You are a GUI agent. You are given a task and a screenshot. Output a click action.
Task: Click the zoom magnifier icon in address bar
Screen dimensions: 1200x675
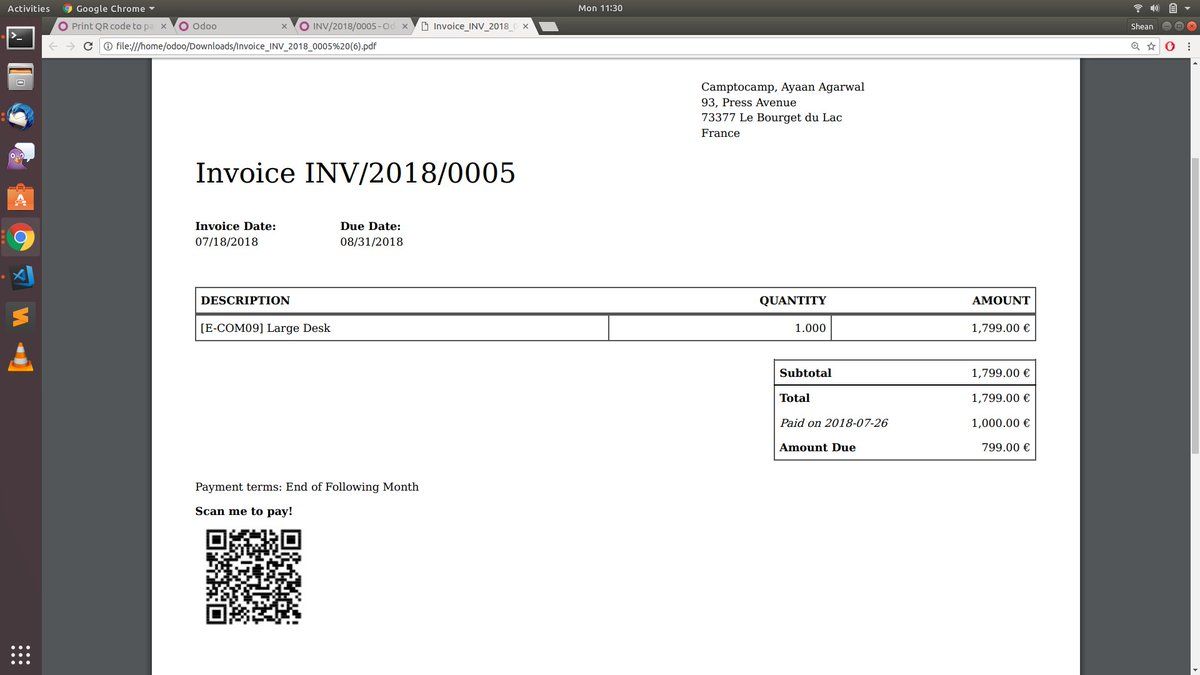pyautogui.click(x=1135, y=46)
